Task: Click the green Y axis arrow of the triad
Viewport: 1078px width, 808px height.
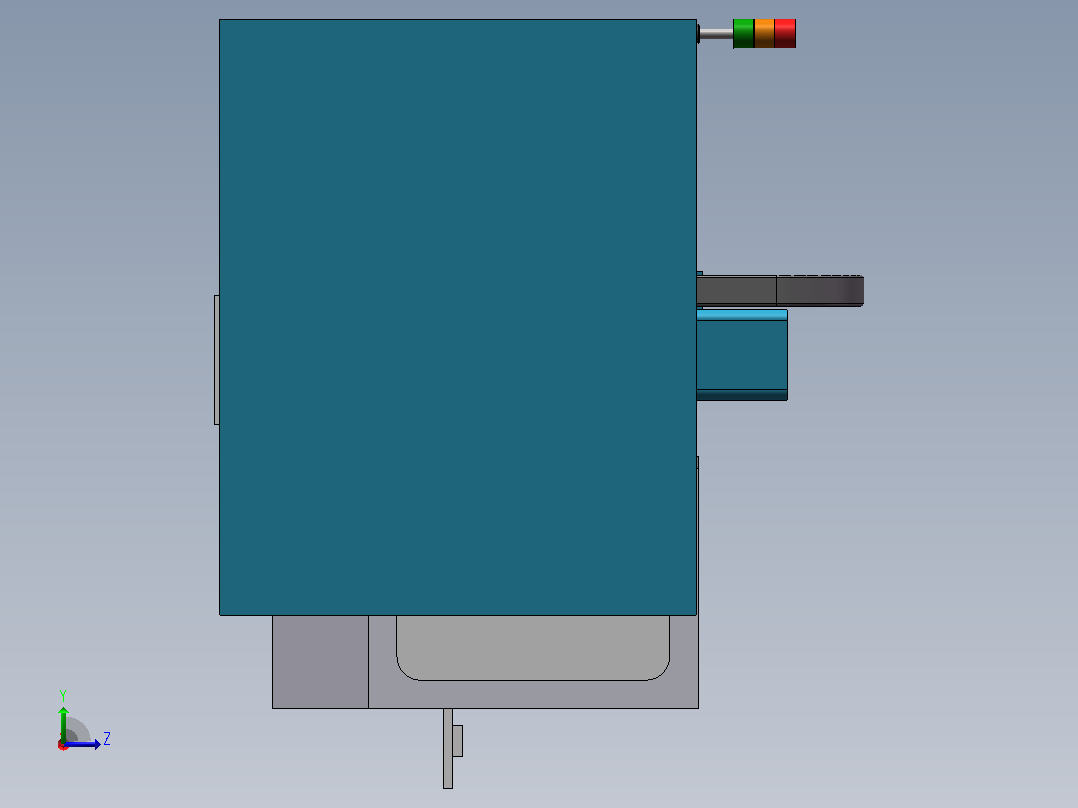Action: [x=63, y=724]
